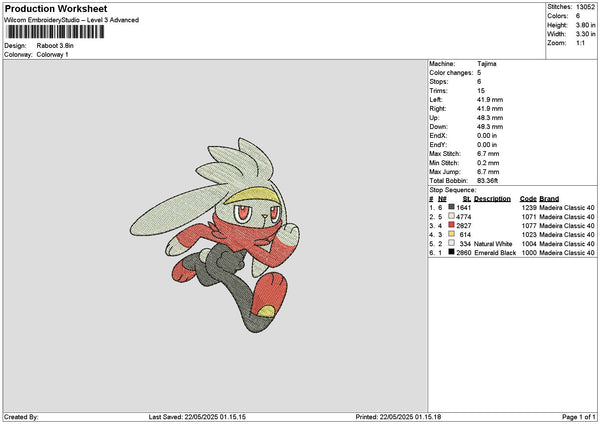The height and width of the screenshot is (424, 600).
Task: Click the Natural White description
Action: click(493, 244)
